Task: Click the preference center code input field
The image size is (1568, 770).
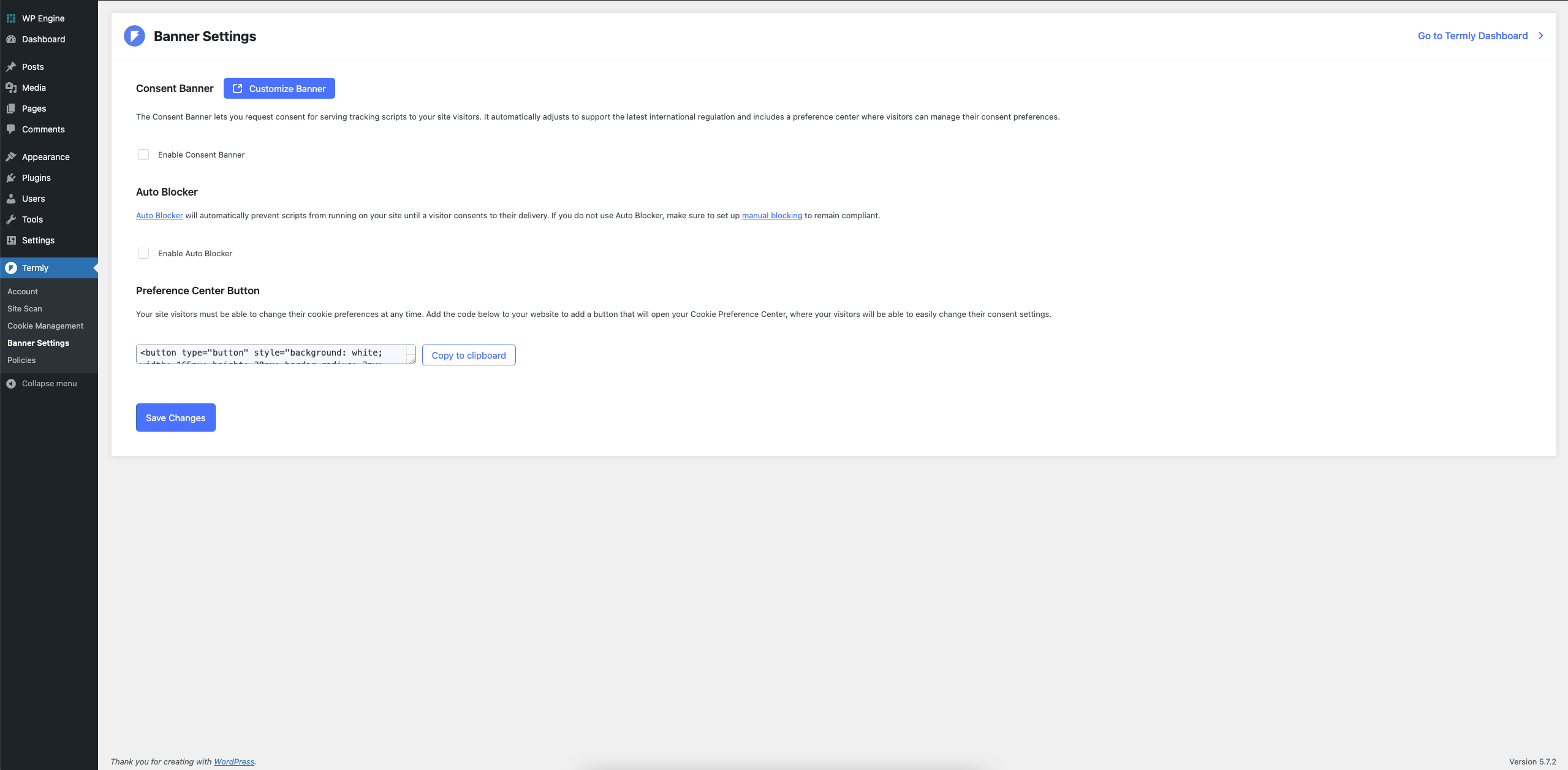Action: pos(275,354)
